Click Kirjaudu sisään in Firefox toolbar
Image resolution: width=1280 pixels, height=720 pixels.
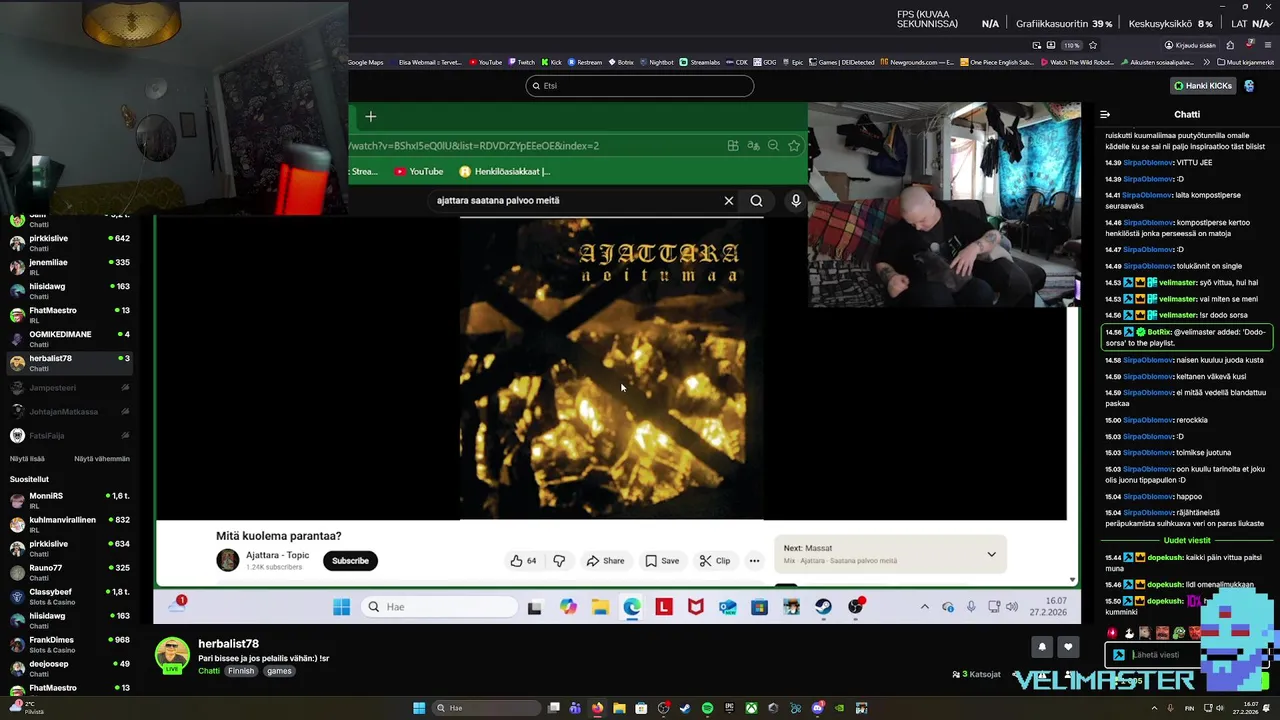[1188, 45]
